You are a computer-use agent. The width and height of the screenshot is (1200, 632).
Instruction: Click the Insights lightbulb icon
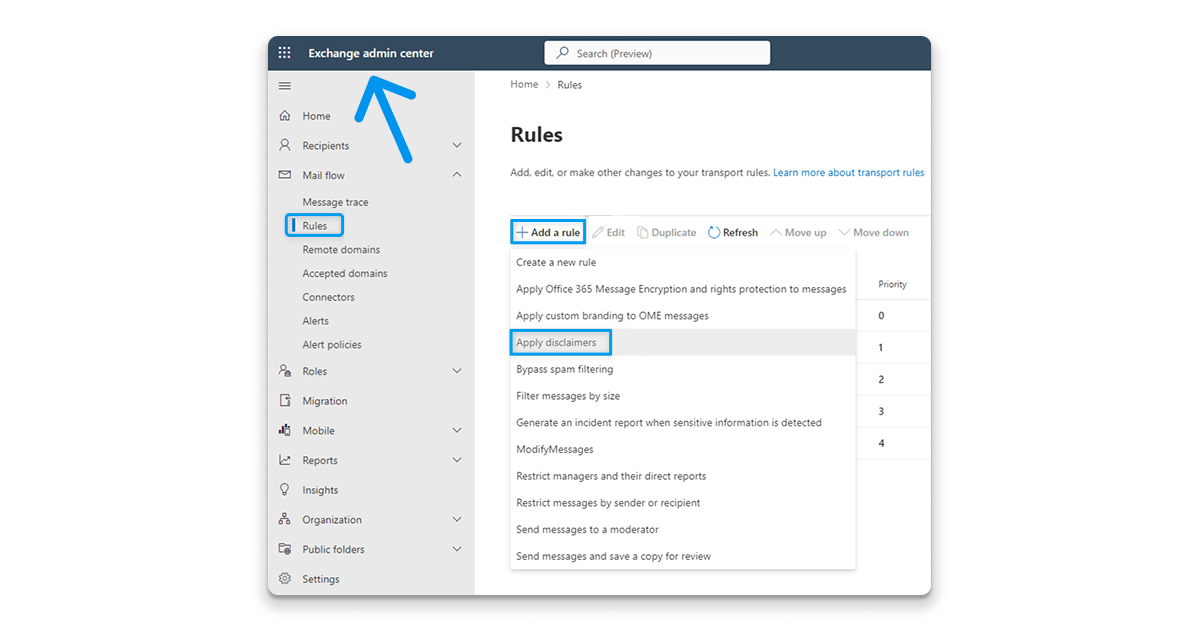click(x=285, y=490)
